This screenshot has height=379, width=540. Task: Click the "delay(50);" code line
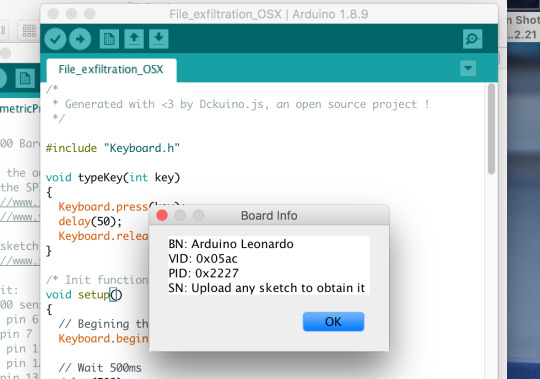[90, 221]
